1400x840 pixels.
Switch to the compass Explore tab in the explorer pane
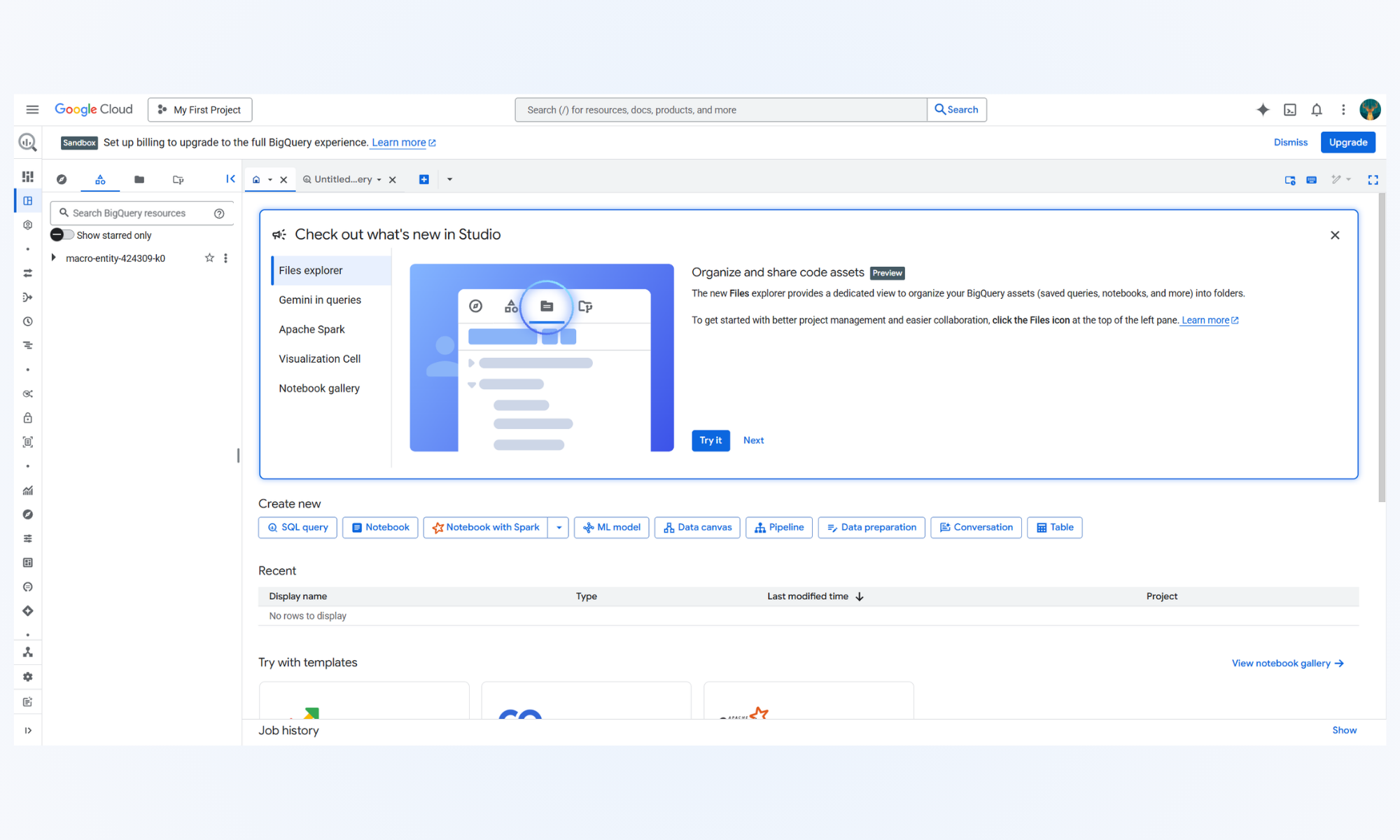pyautogui.click(x=62, y=179)
